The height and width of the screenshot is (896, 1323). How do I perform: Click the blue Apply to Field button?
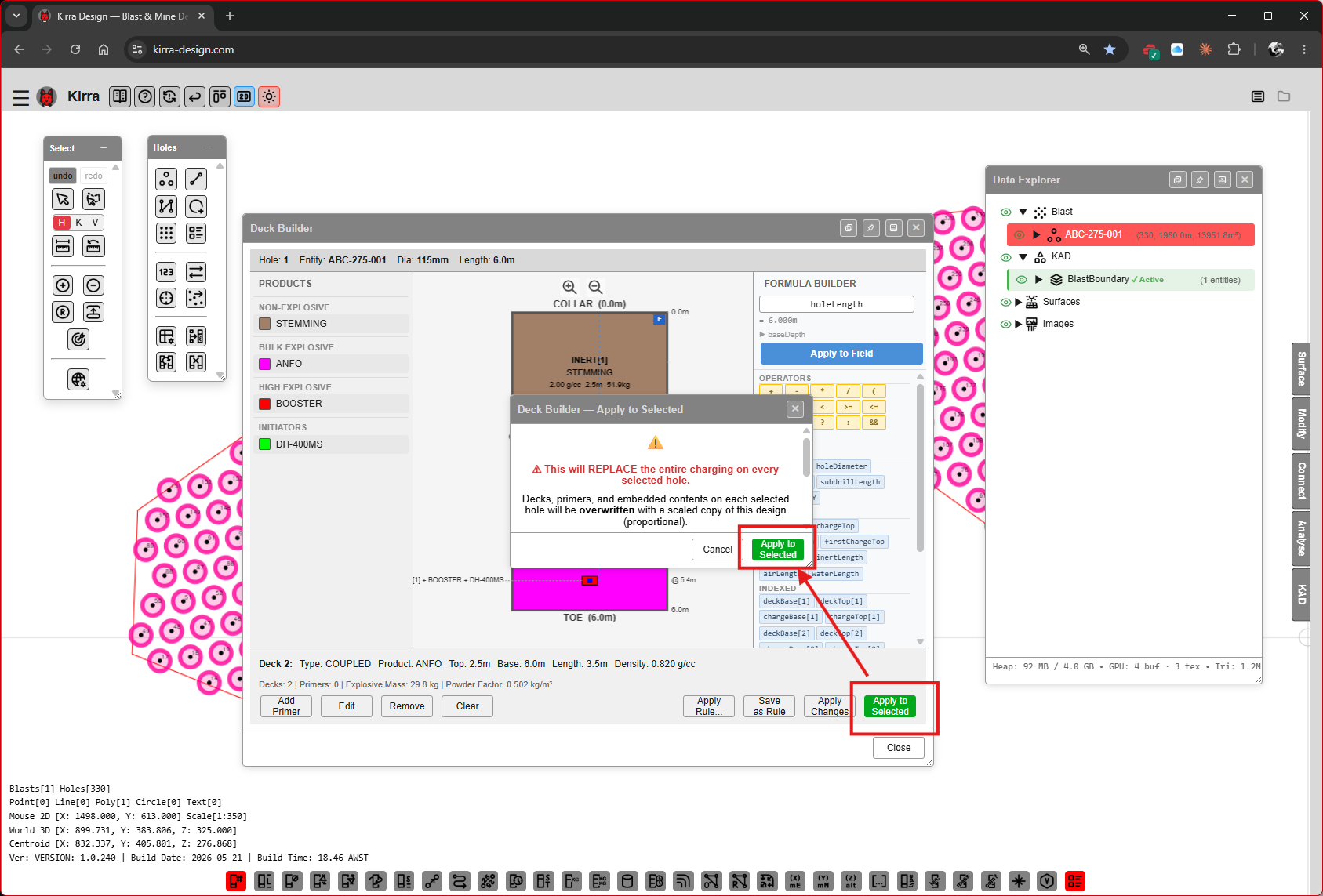click(x=841, y=354)
